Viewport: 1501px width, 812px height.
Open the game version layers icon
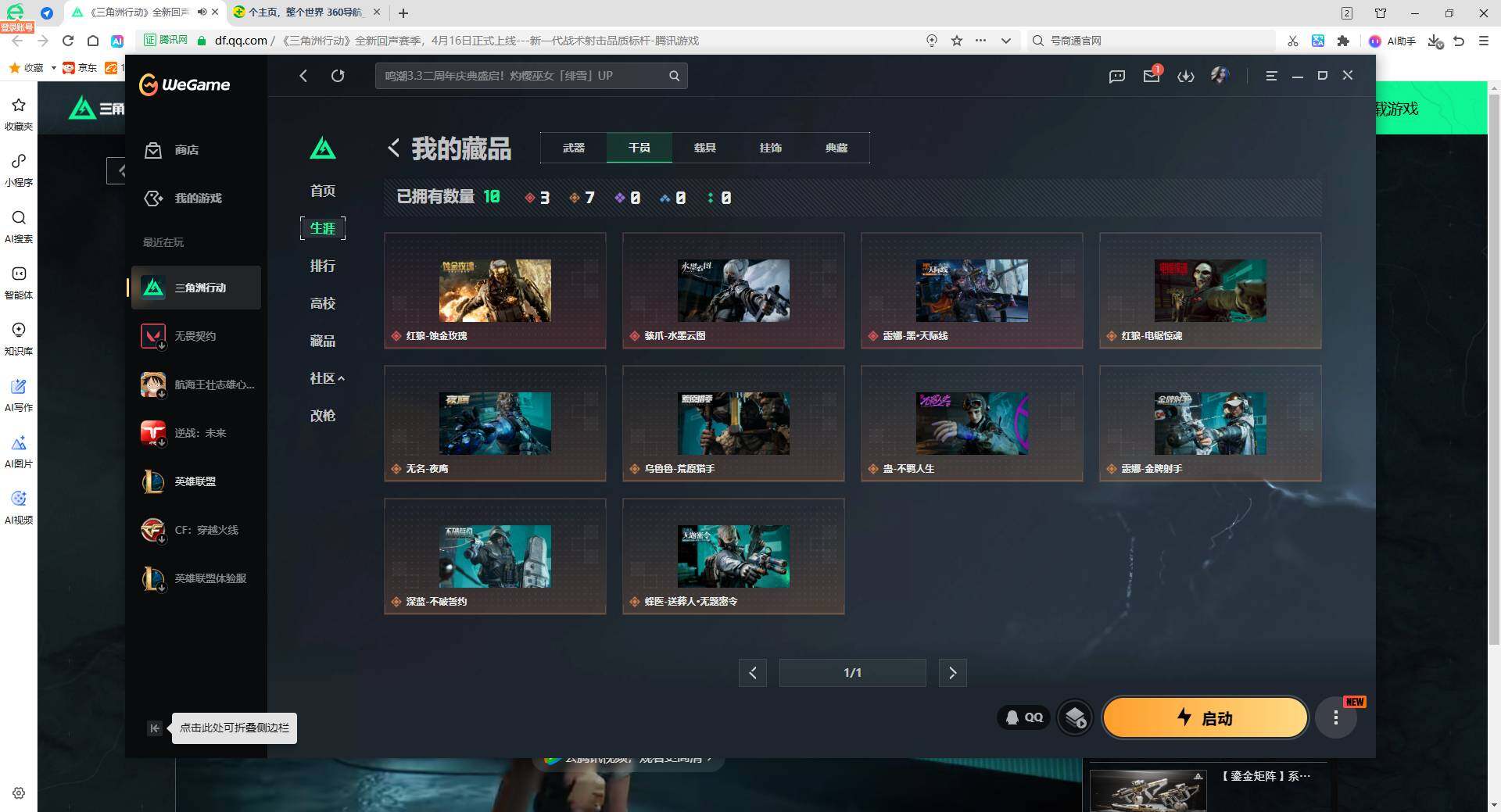tap(1076, 717)
